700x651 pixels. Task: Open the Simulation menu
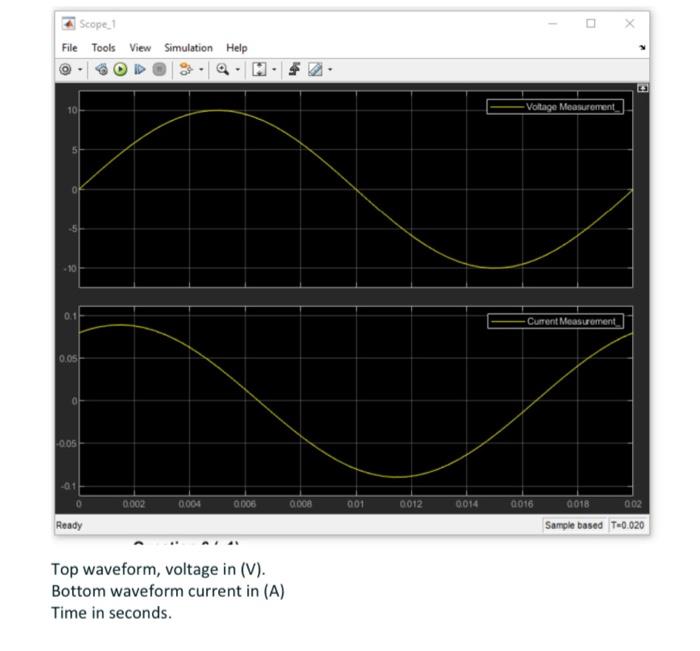188,48
